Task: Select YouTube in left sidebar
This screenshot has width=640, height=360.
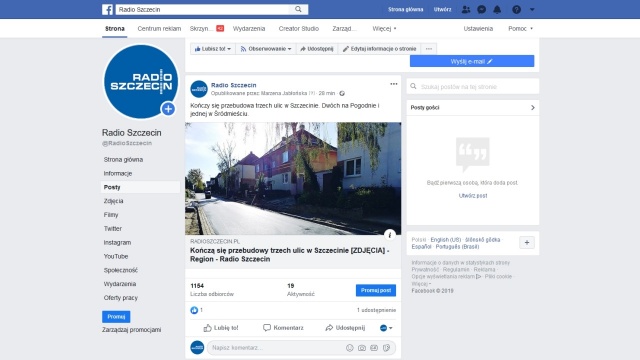Action: tap(116, 256)
